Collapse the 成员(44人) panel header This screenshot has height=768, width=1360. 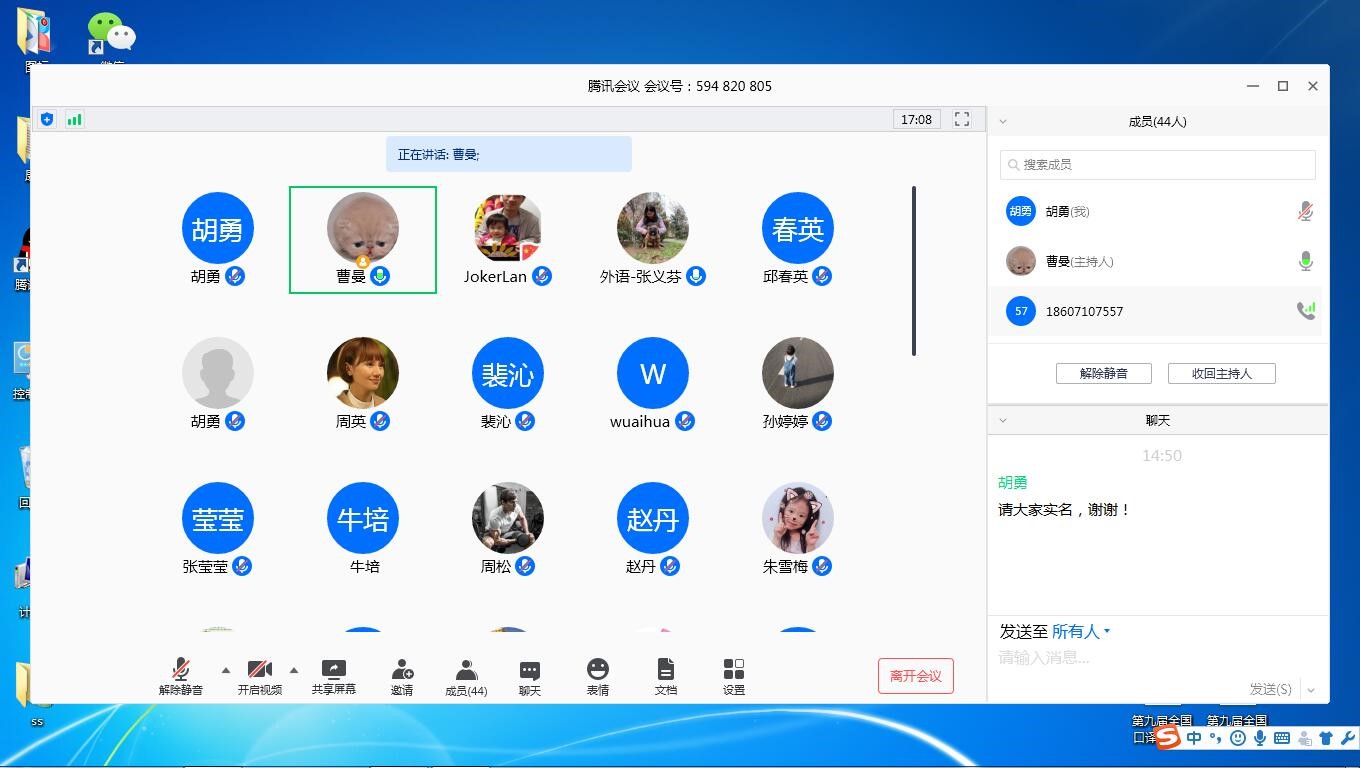[x=1003, y=122]
